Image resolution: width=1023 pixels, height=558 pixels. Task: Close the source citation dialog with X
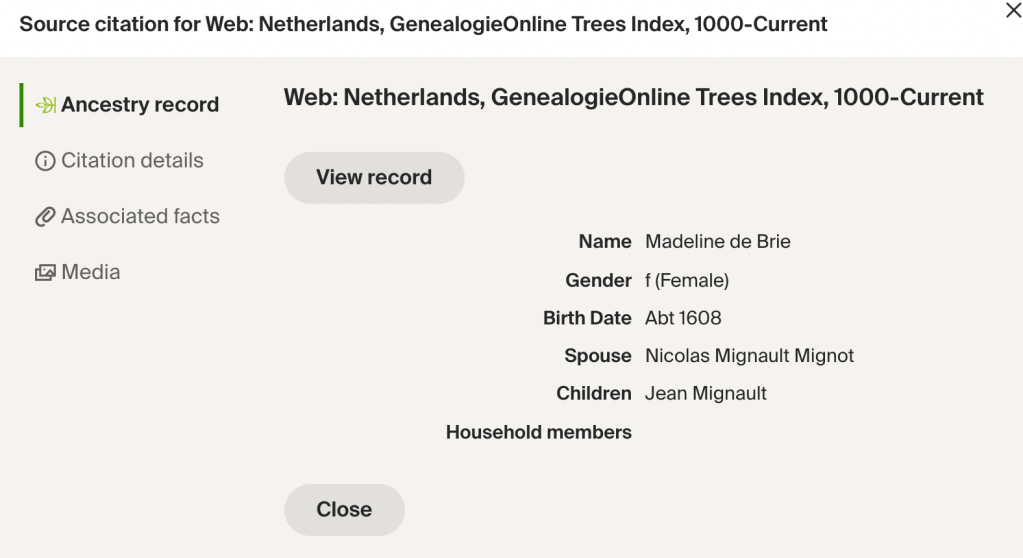pyautogui.click(x=1012, y=11)
